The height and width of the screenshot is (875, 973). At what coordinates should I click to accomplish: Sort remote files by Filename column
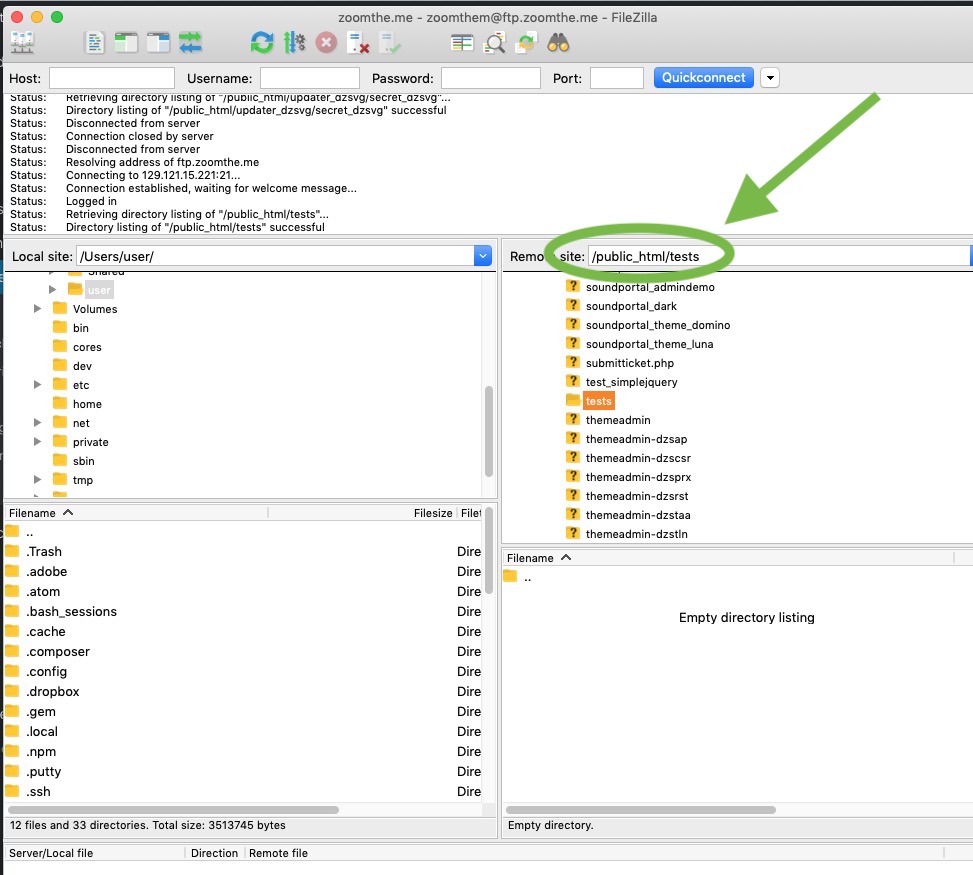[729, 558]
